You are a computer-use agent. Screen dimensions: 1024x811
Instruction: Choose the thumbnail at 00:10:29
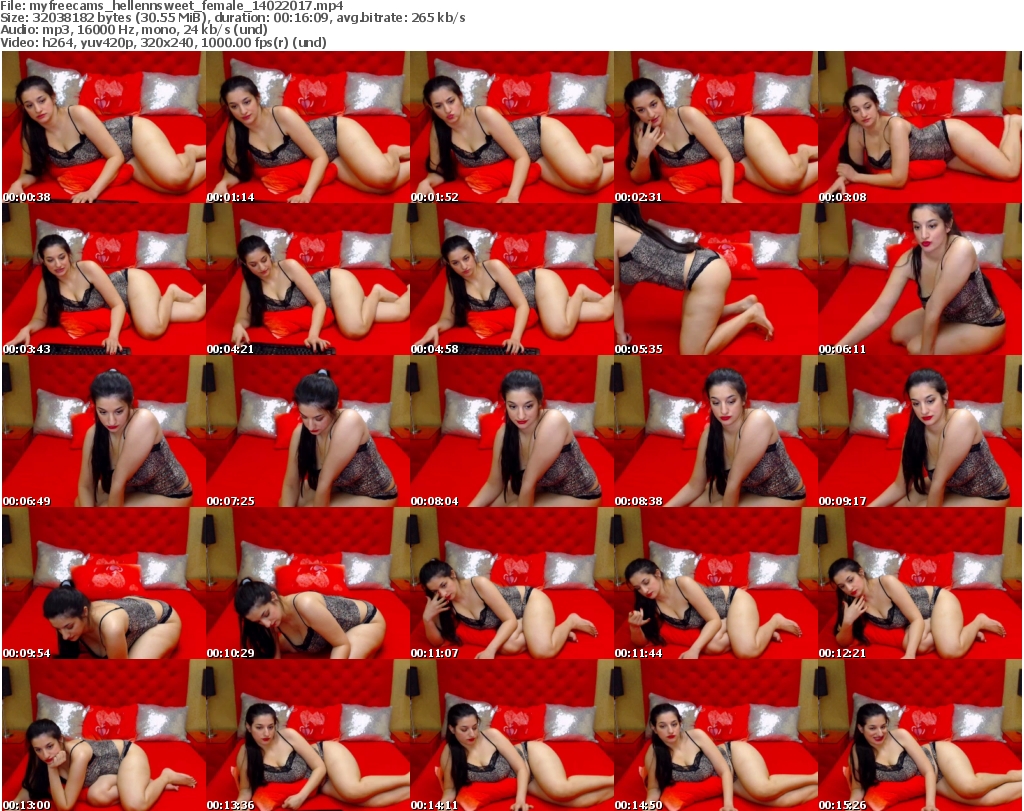[x=308, y=583]
